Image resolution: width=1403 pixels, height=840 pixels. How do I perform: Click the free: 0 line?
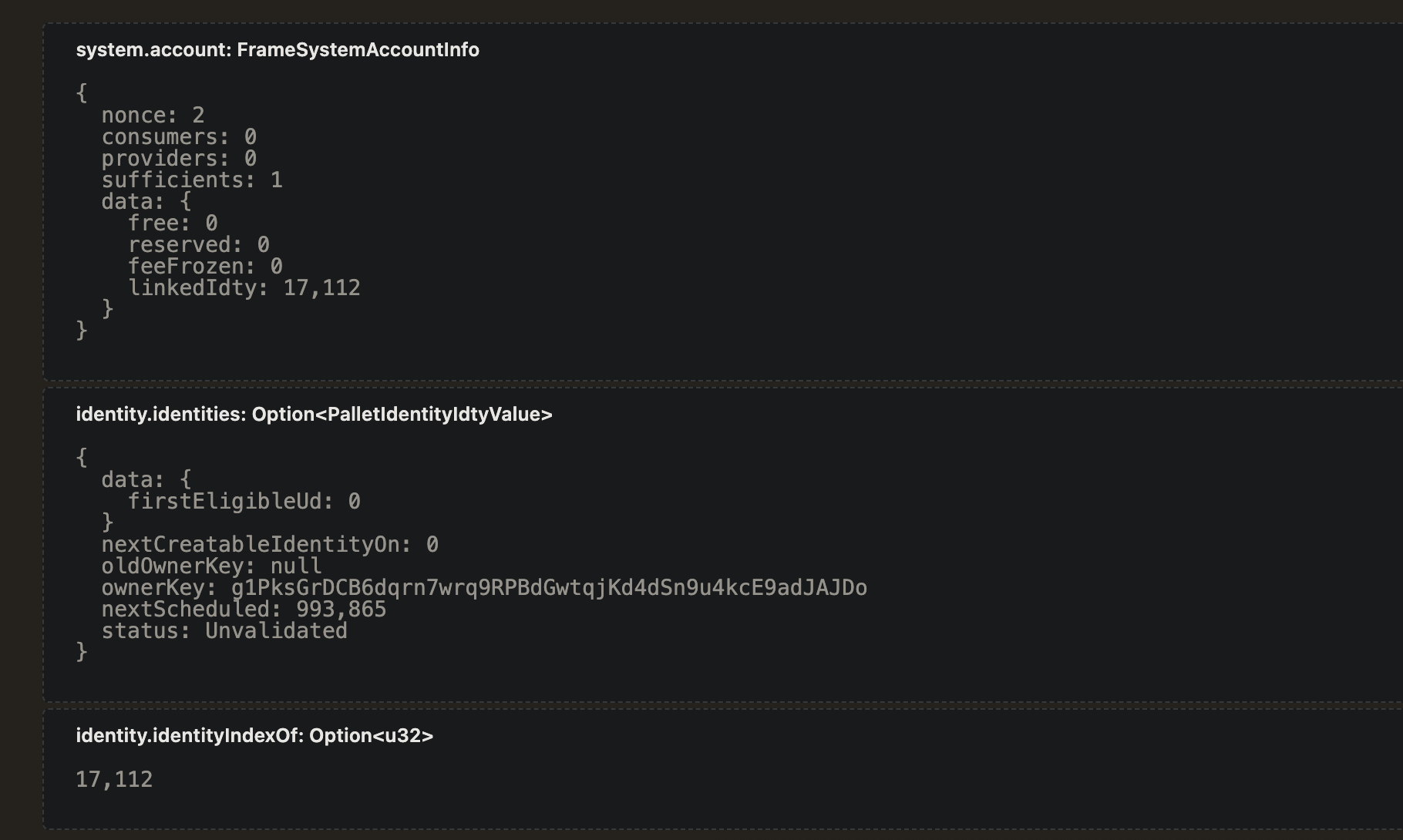point(173,223)
